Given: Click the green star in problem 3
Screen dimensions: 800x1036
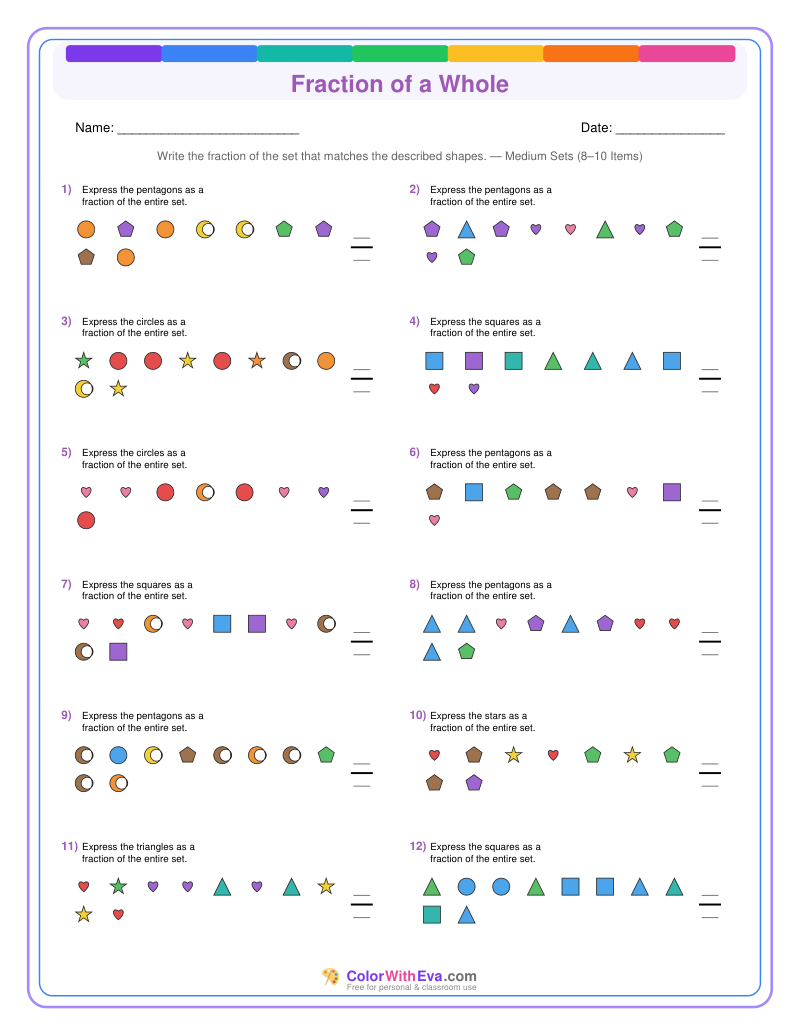Looking at the screenshot, I should [x=83, y=361].
